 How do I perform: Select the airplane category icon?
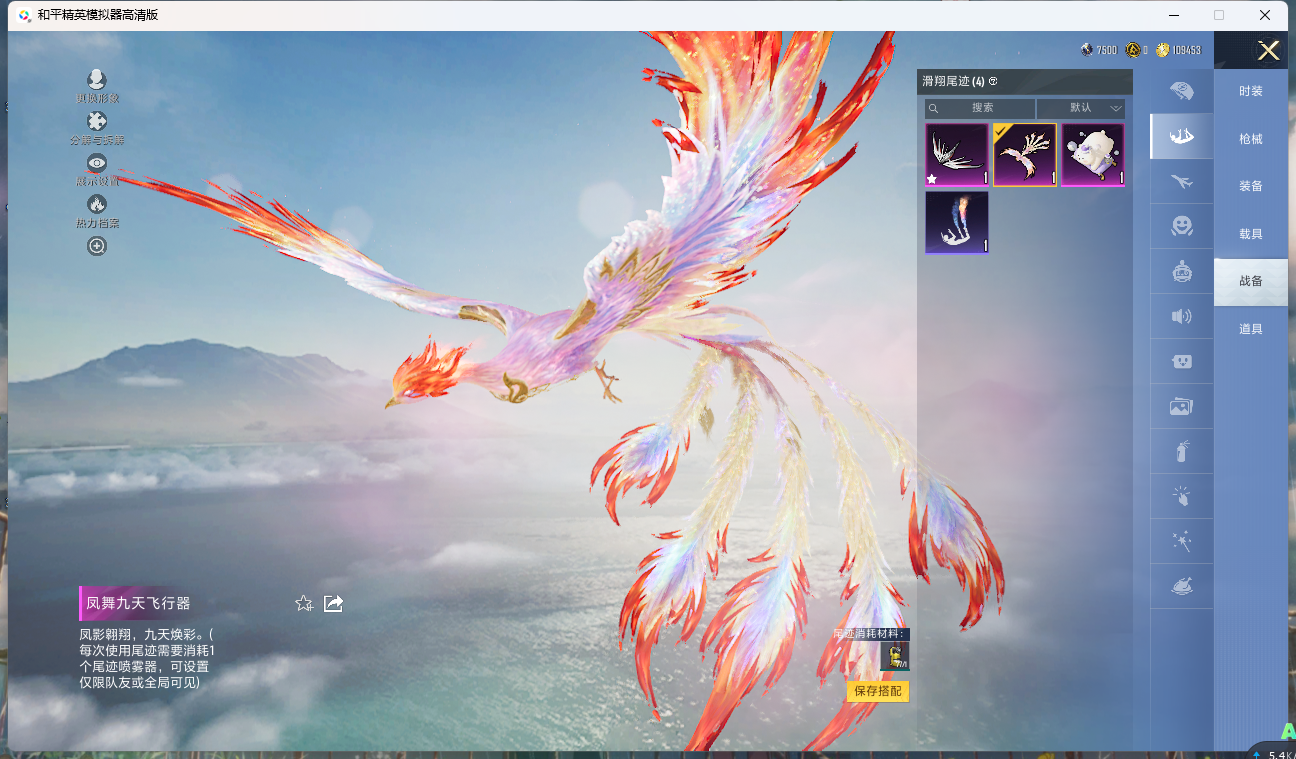(x=1182, y=181)
